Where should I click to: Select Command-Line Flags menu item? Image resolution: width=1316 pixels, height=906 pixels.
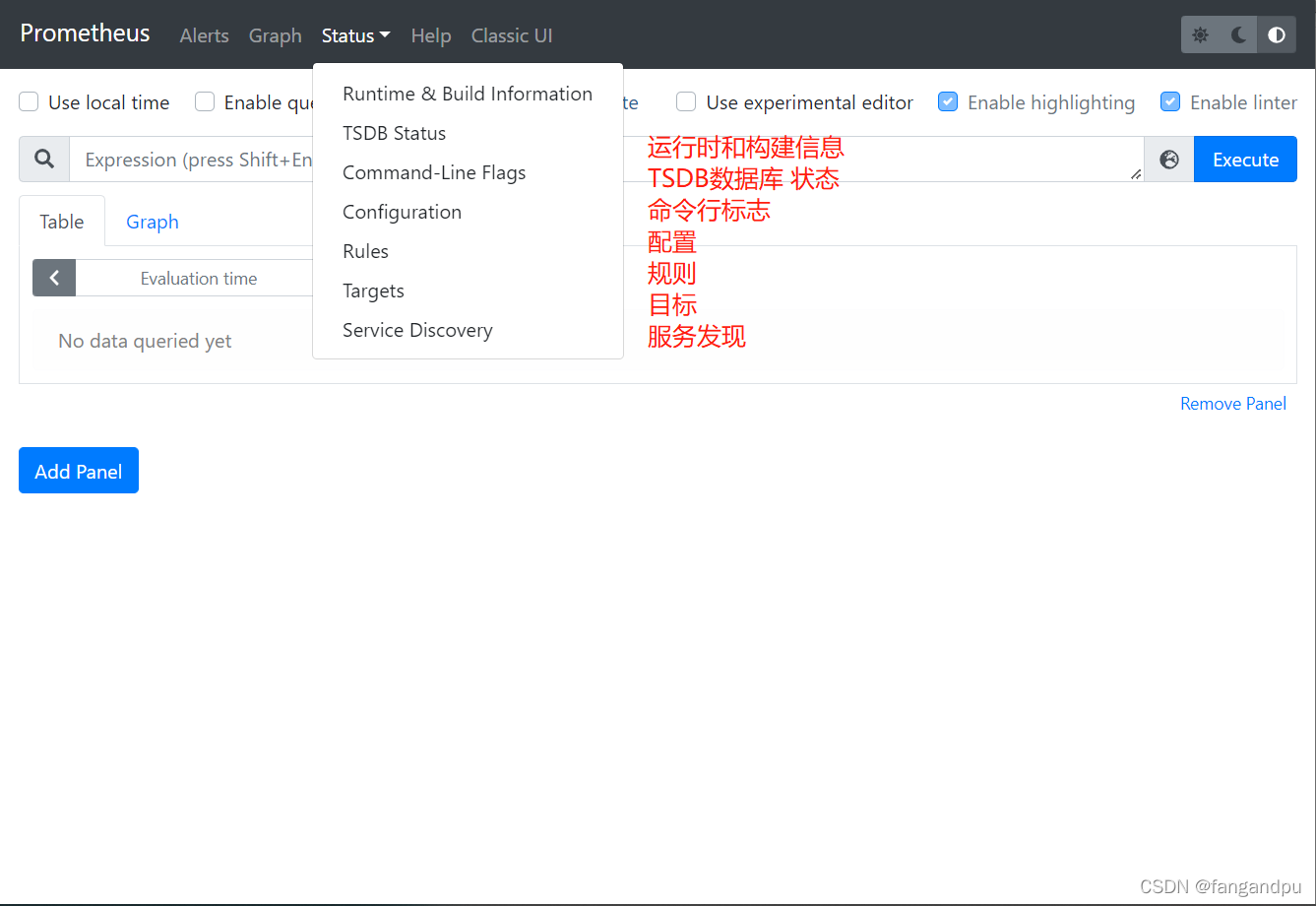[468, 172]
